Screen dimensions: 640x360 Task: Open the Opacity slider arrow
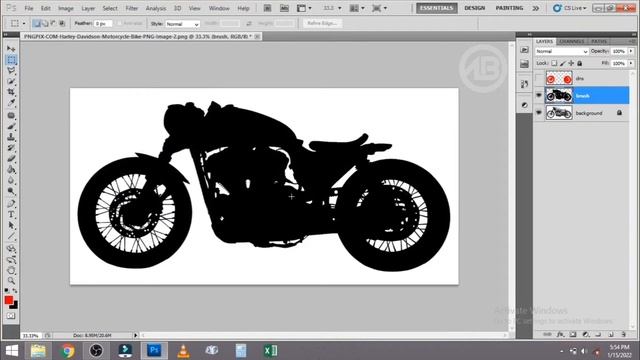631,51
